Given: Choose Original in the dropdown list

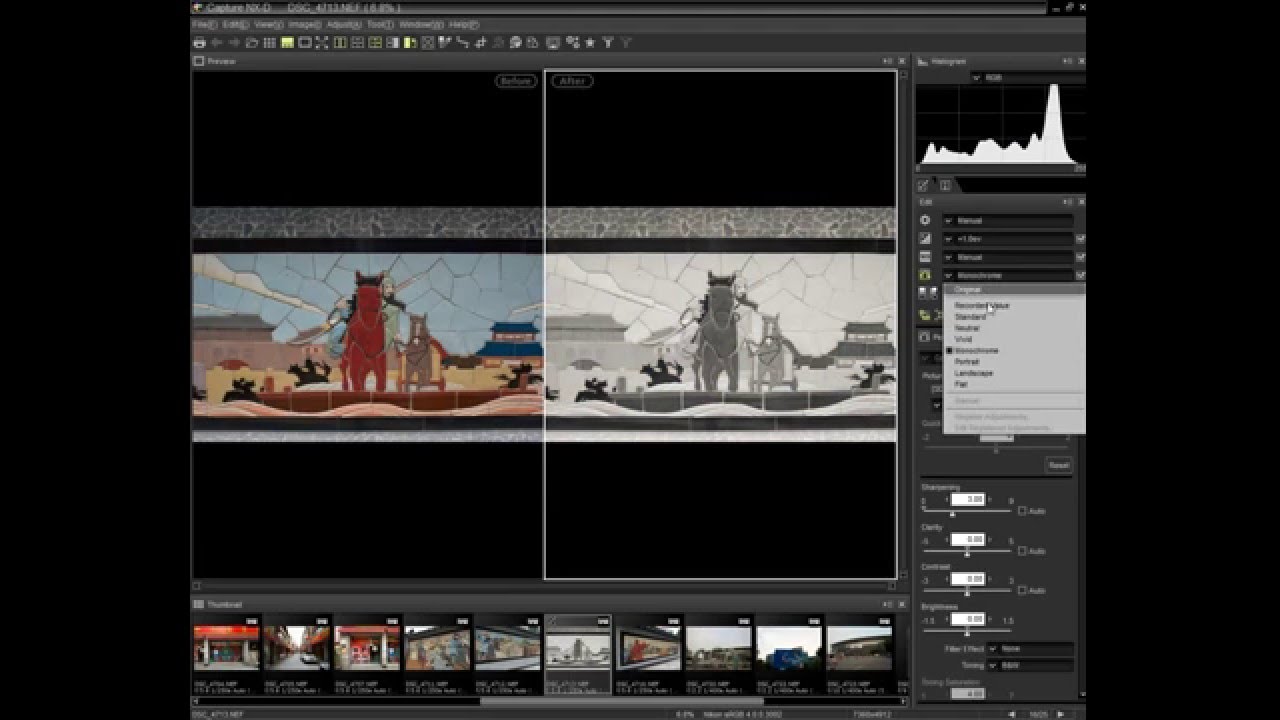Looking at the screenshot, I should [x=1014, y=289].
